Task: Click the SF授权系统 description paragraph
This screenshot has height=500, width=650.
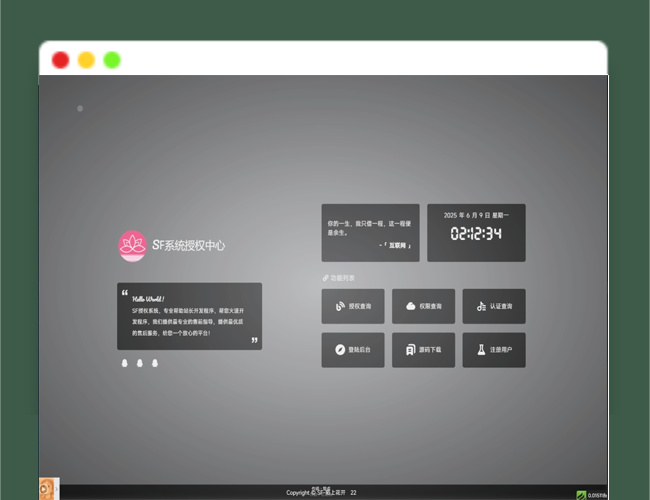Action: click(188, 322)
